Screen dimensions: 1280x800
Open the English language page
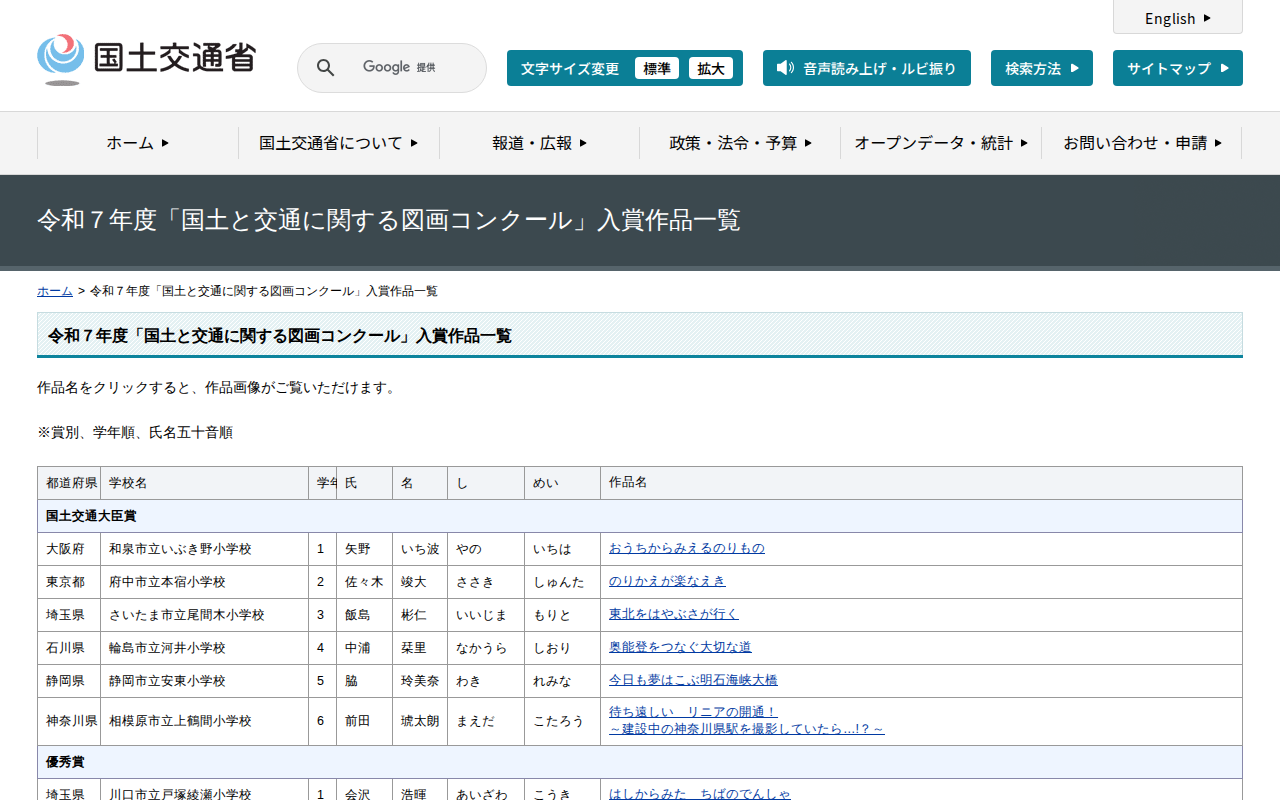pyautogui.click(x=1177, y=18)
